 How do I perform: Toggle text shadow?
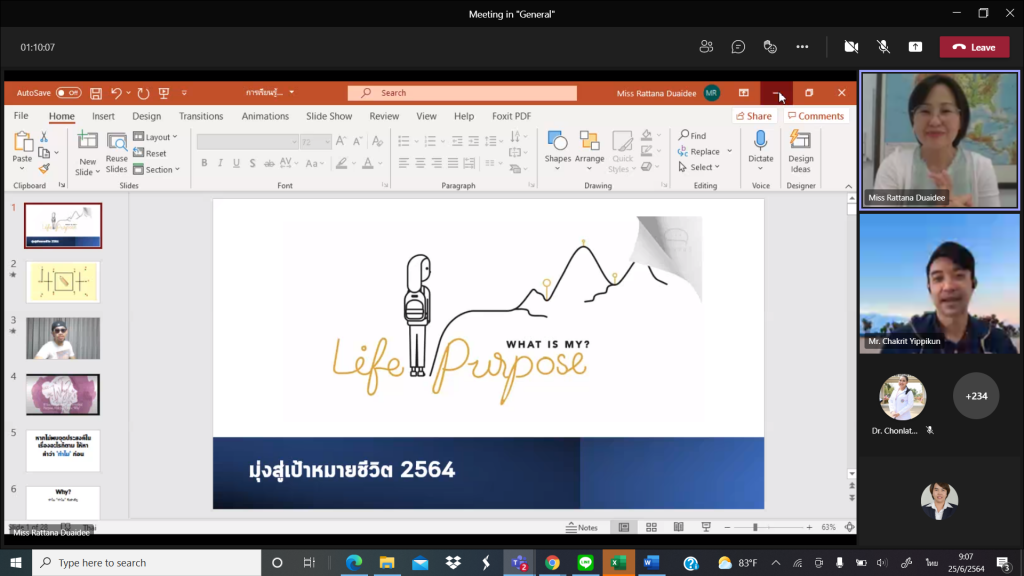tap(253, 163)
